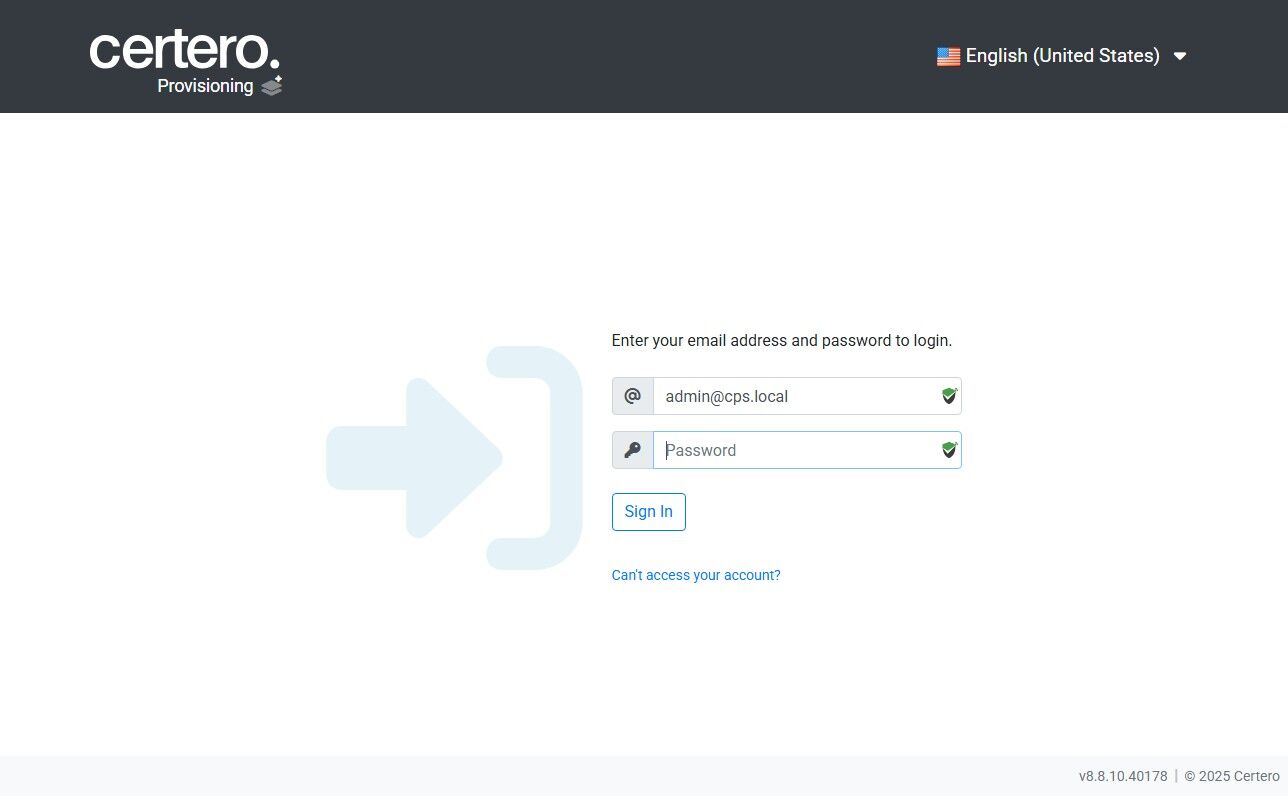Click the login instruction text above email field
The height and width of the screenshot is (796, 1288).
pos(782,340)
